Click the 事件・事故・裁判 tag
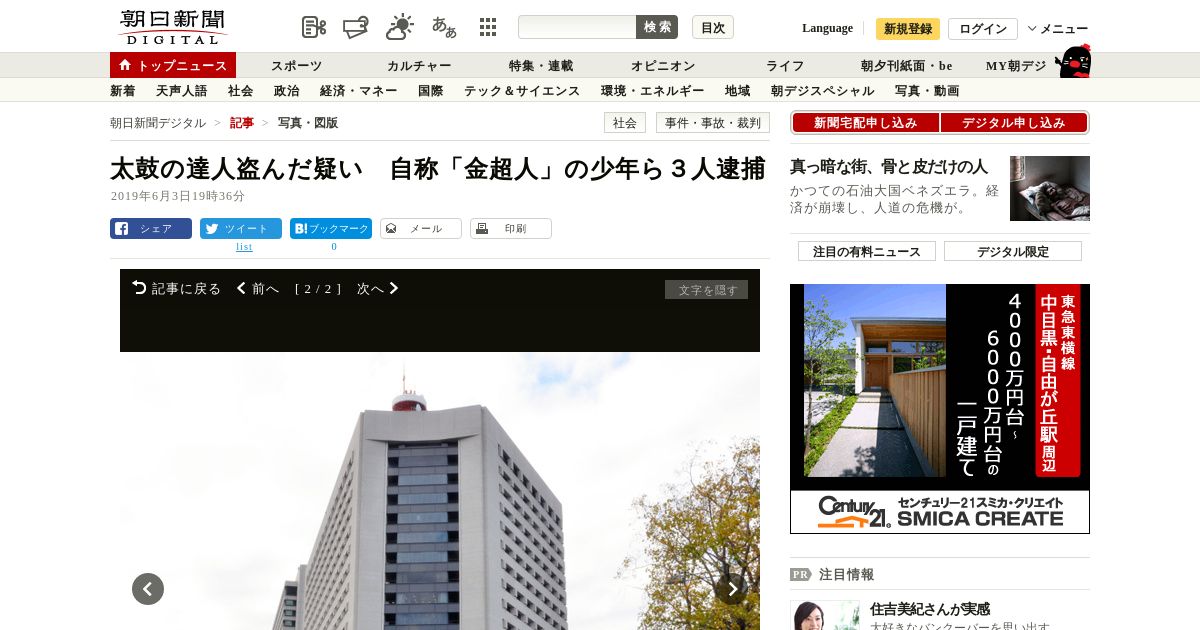Image resolution: width=1200 pixels, height=630 pixels. coord(713,122)
